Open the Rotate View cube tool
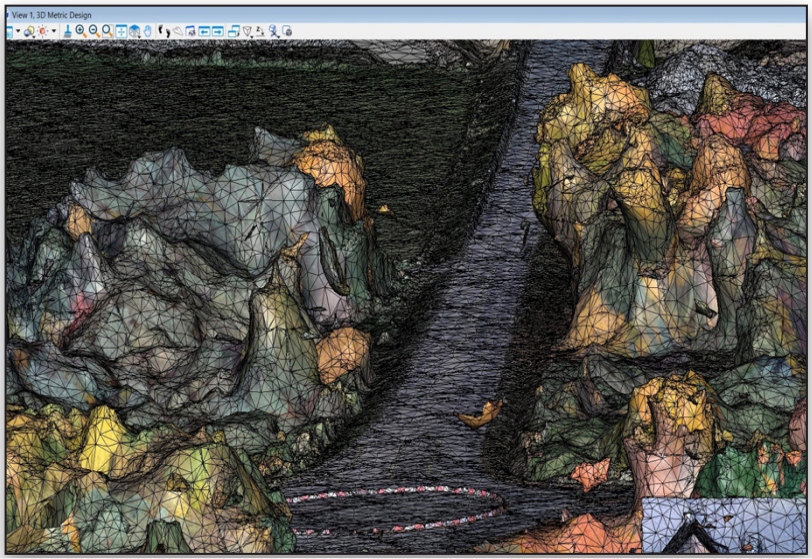The height and width of the screenshot is (559, 812). (135, 32)
